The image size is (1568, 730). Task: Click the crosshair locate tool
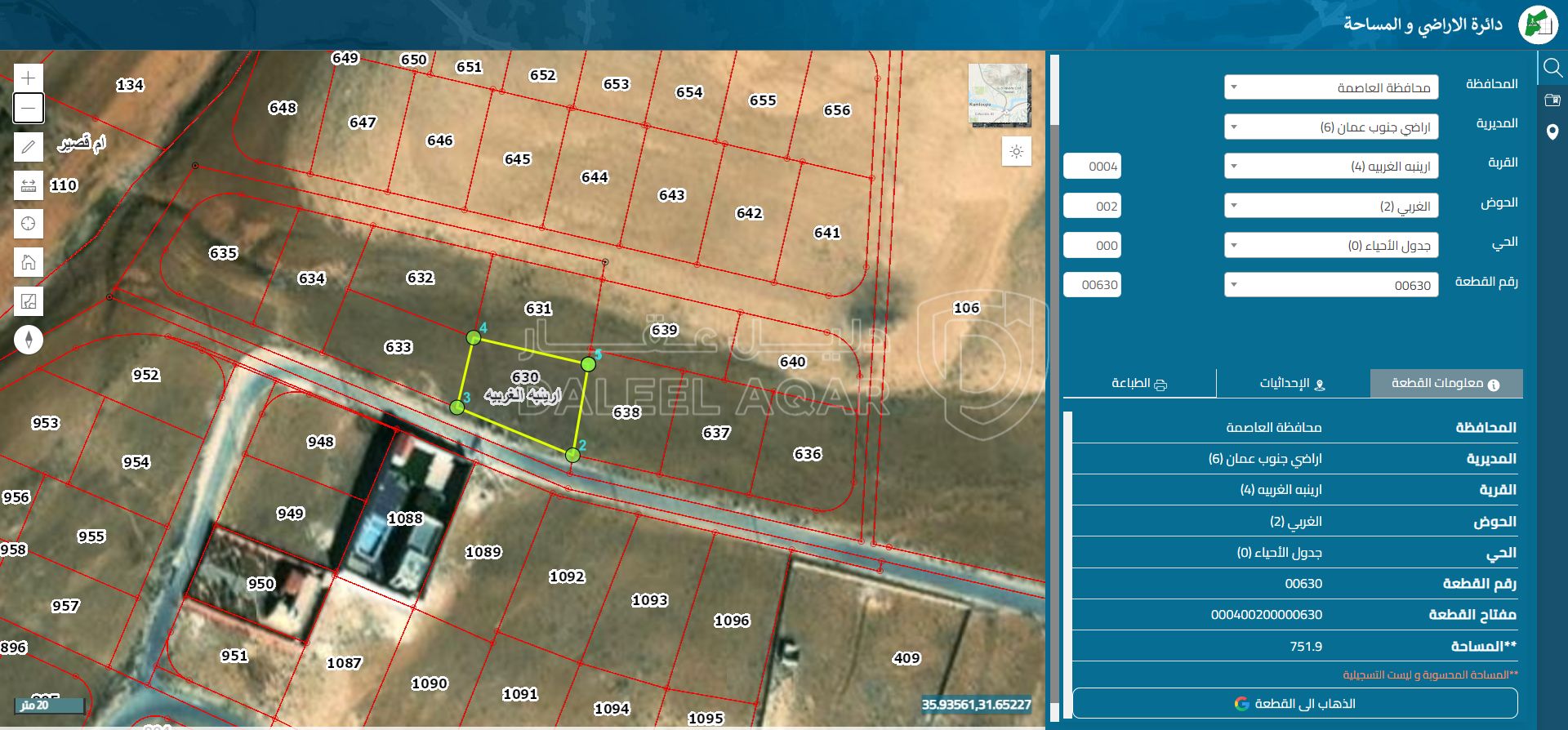point(29,224)
